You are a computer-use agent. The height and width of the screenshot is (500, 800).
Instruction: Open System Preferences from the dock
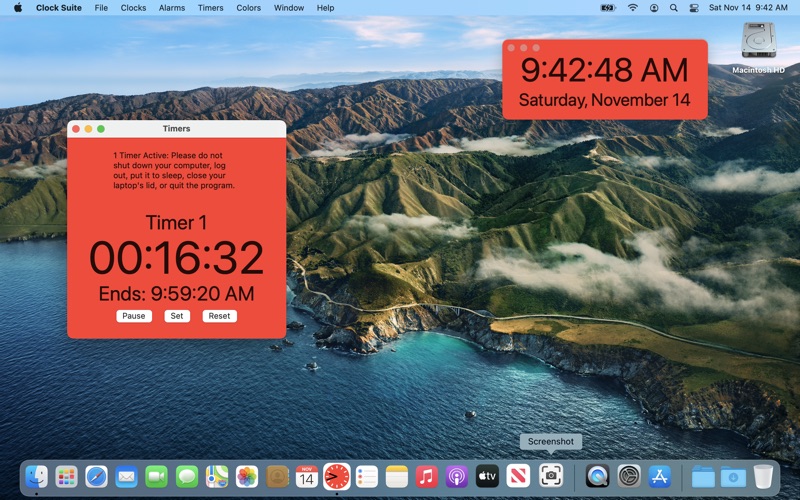pos(628,476)
